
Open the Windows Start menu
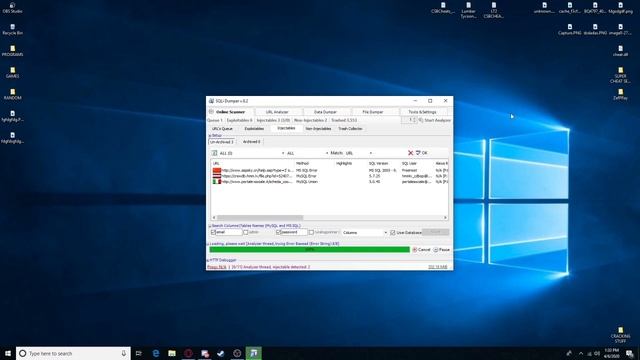point(8,353)
